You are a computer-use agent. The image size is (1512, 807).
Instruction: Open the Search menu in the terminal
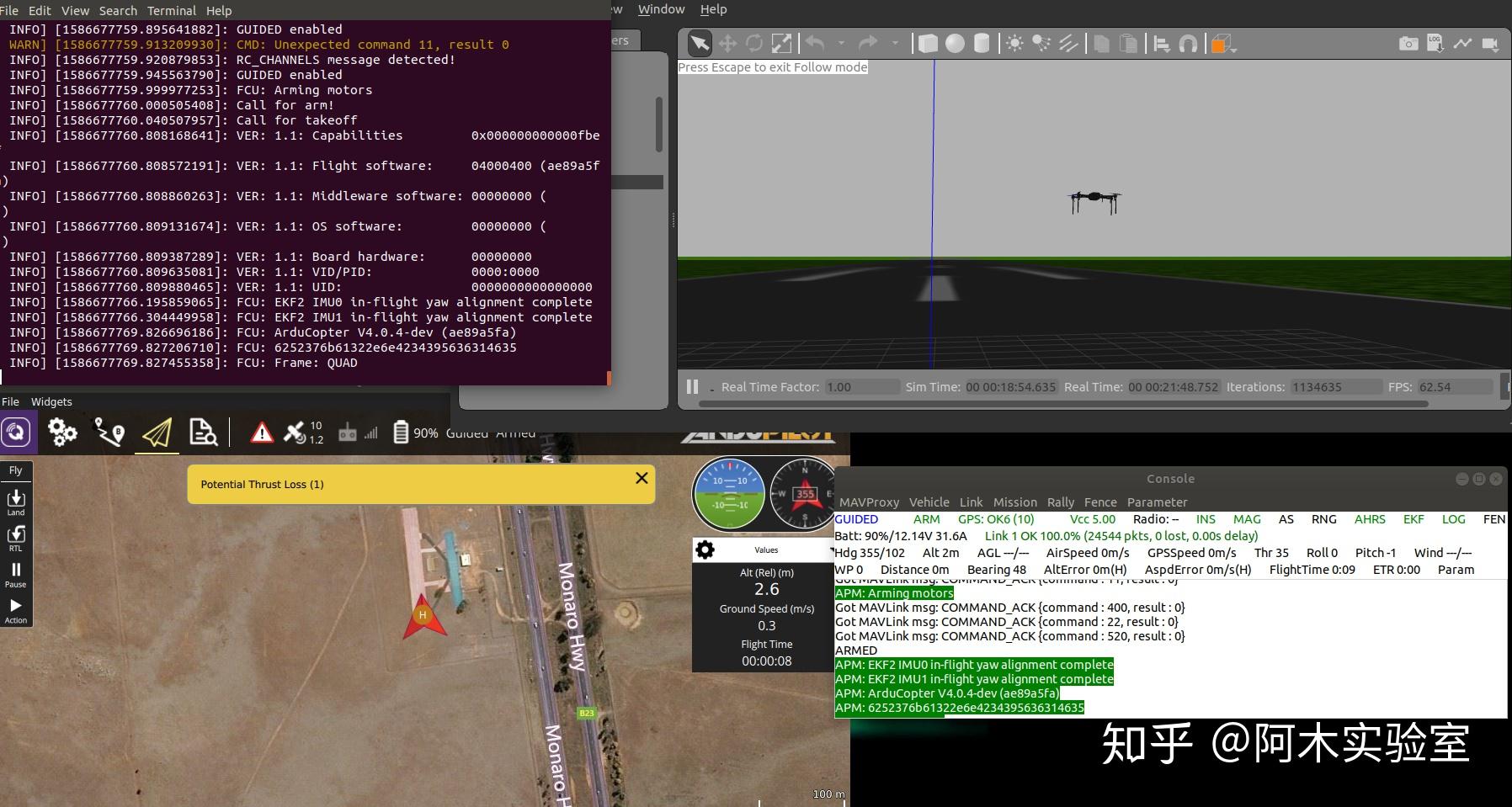pyautogui.click(x=117, y=10)
